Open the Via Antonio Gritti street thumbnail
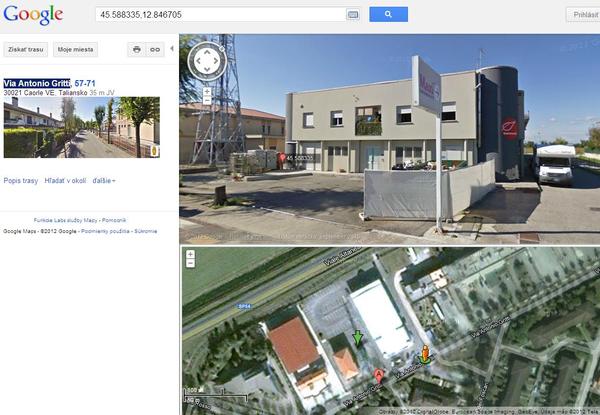The width and height of the screenshot is (600, 415). coord(82,127)
